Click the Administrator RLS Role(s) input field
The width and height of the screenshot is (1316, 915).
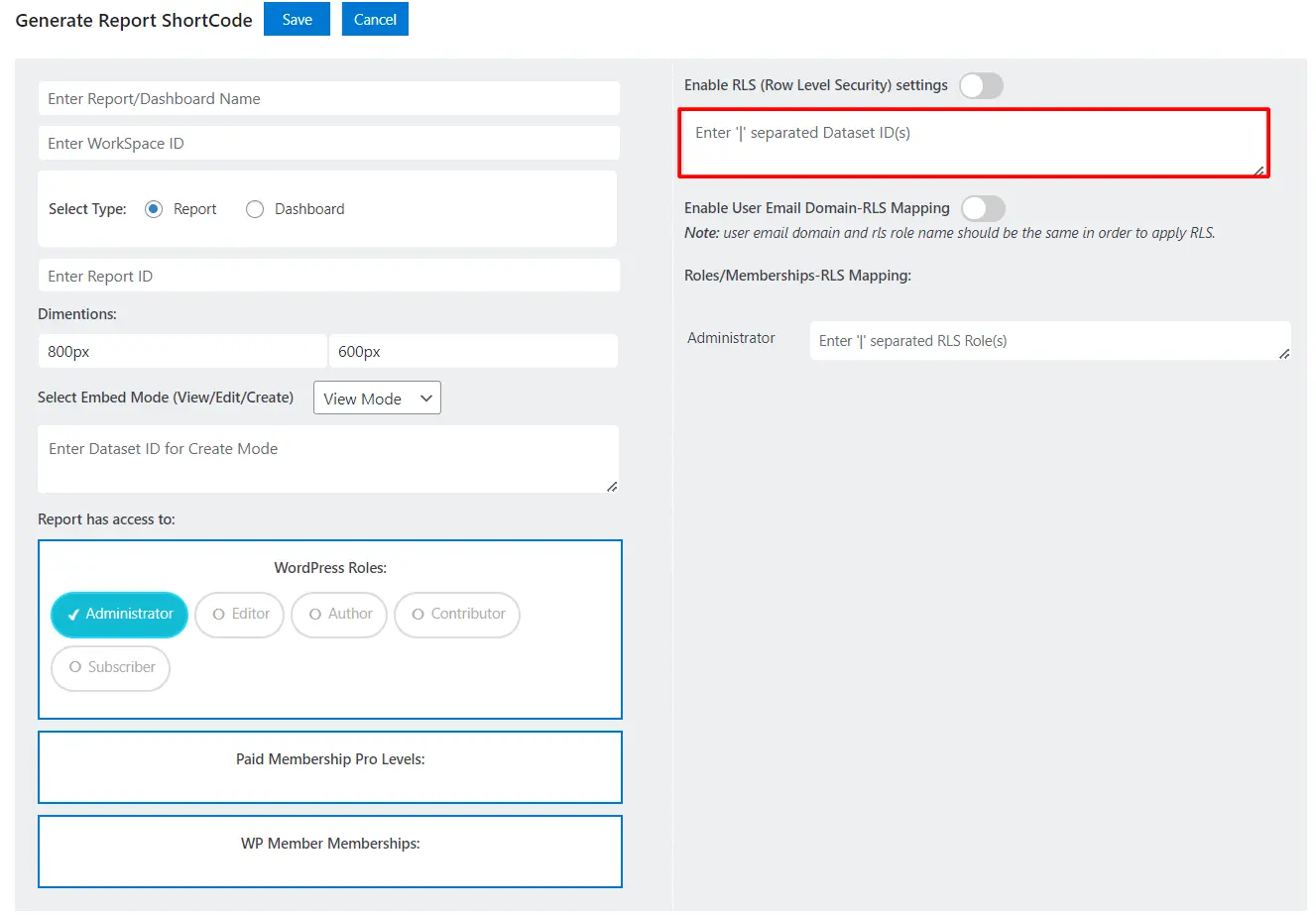coord(1049,340)
